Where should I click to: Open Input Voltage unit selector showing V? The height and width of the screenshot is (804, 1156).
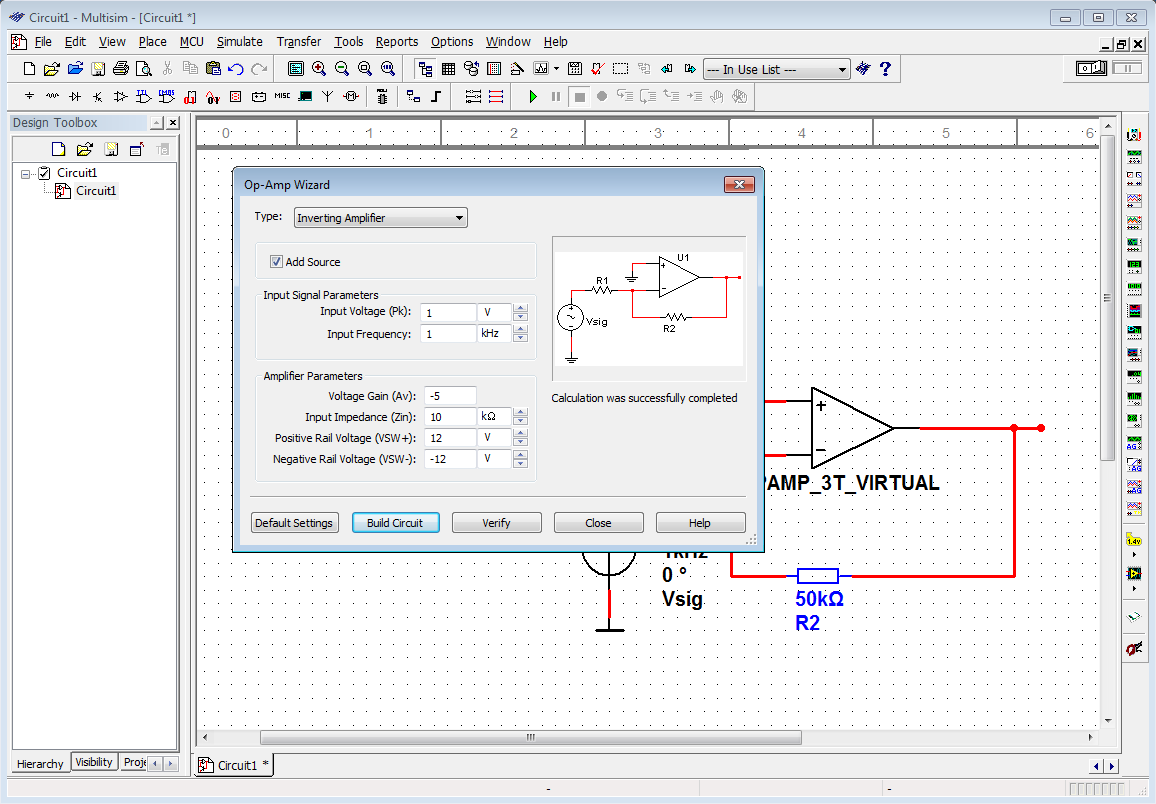[x=495, y=312]
